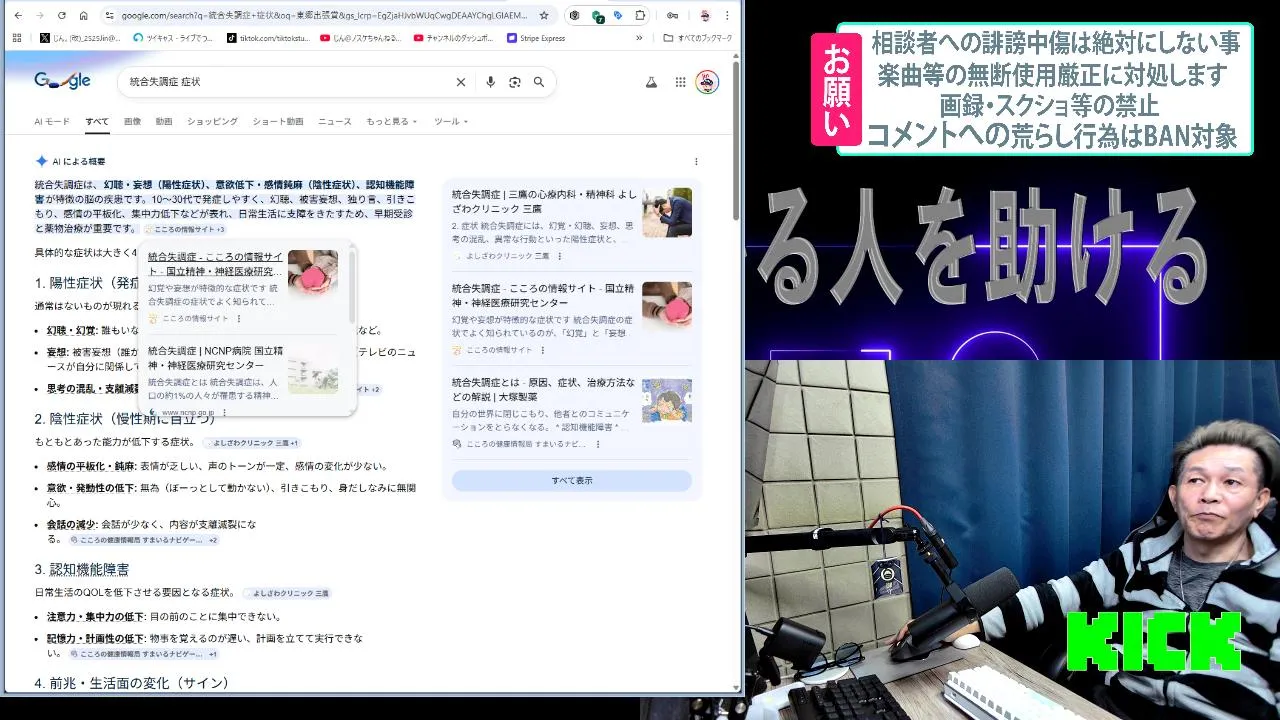The height and width of the screenshot is (720, 1280).
Task: Click the よしざわクリニック 三鷹 +1 source chip
Action: 252,442
